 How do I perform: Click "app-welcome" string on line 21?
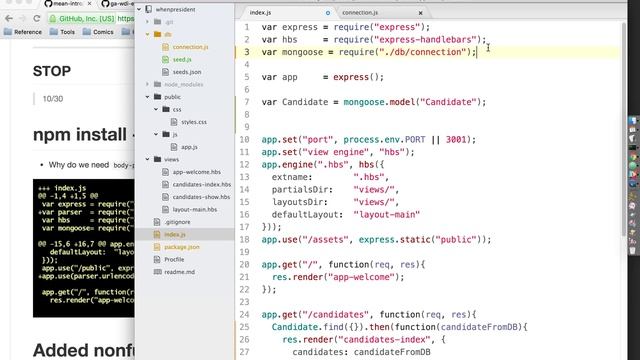362,277
